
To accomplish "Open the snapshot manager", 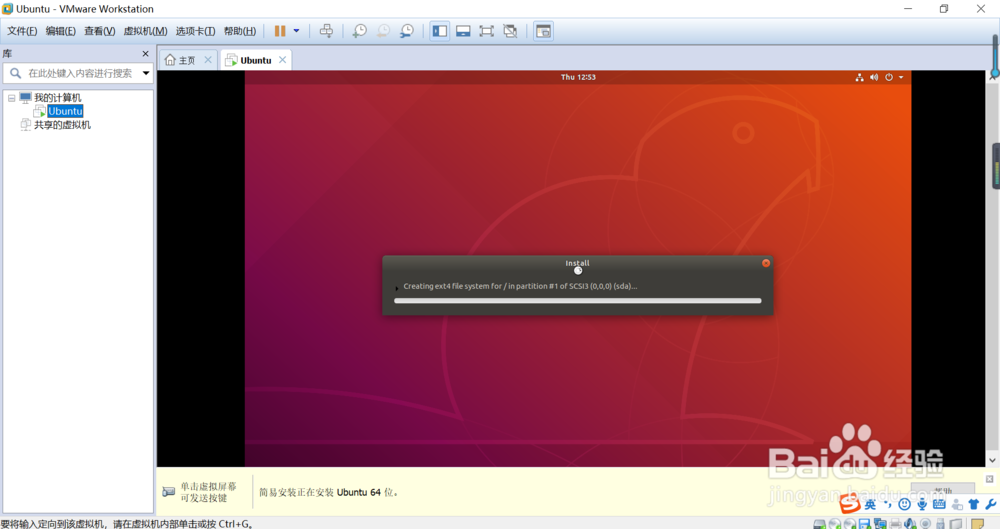I will (407, 31).
